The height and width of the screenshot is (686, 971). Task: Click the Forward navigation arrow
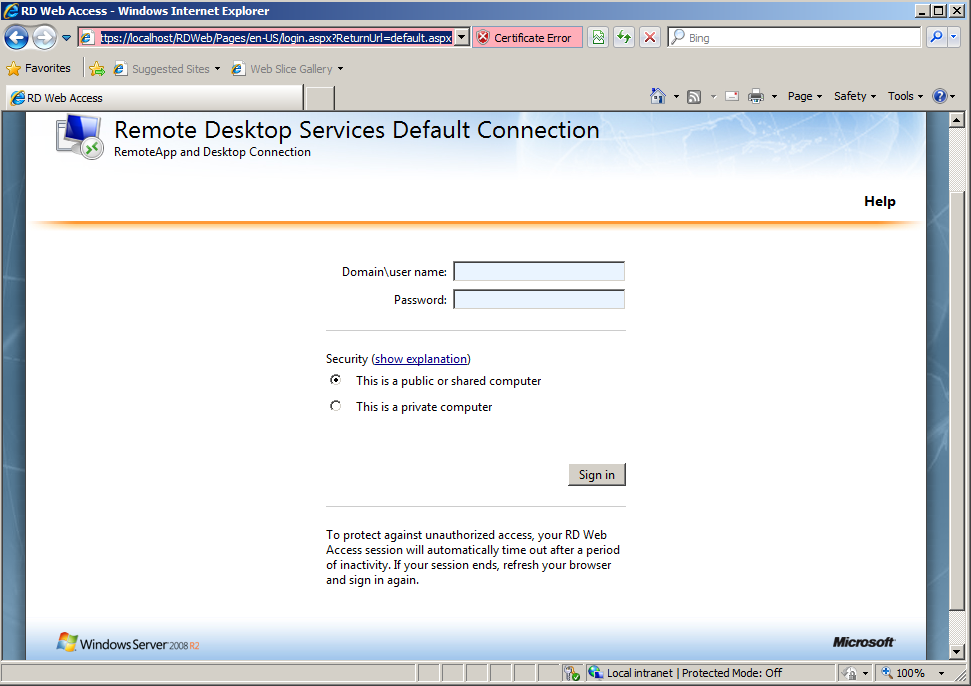tap(44, 37)
